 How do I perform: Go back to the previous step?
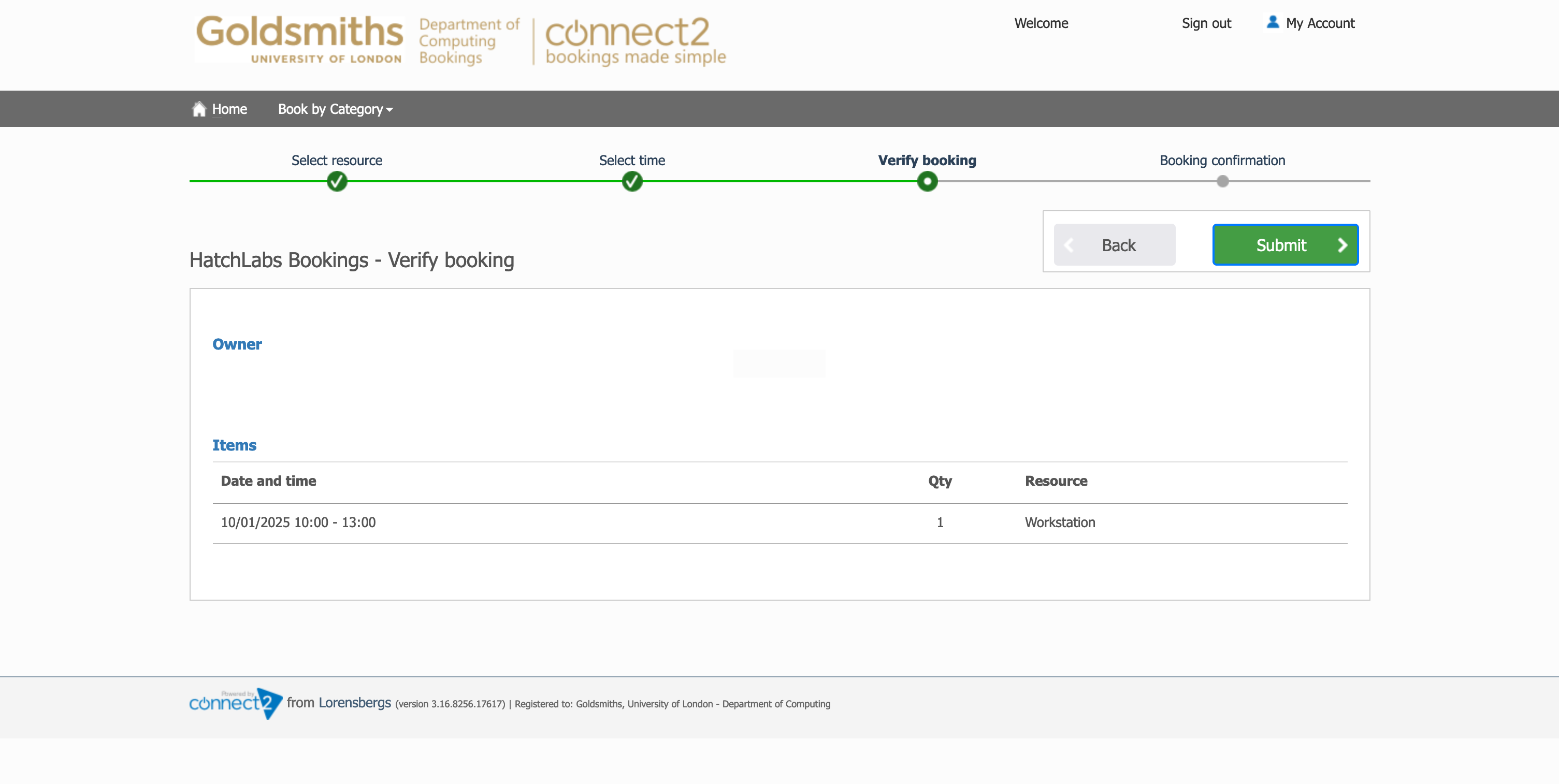pyautogui.click(x=1115, y=245)
